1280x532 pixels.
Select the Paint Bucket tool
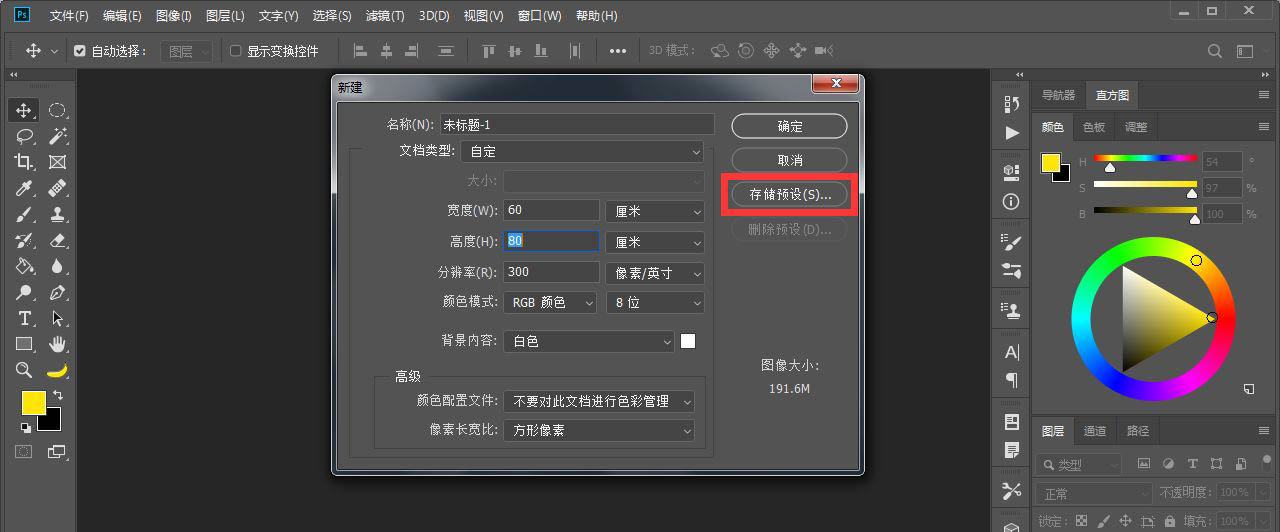pos(24,266)
